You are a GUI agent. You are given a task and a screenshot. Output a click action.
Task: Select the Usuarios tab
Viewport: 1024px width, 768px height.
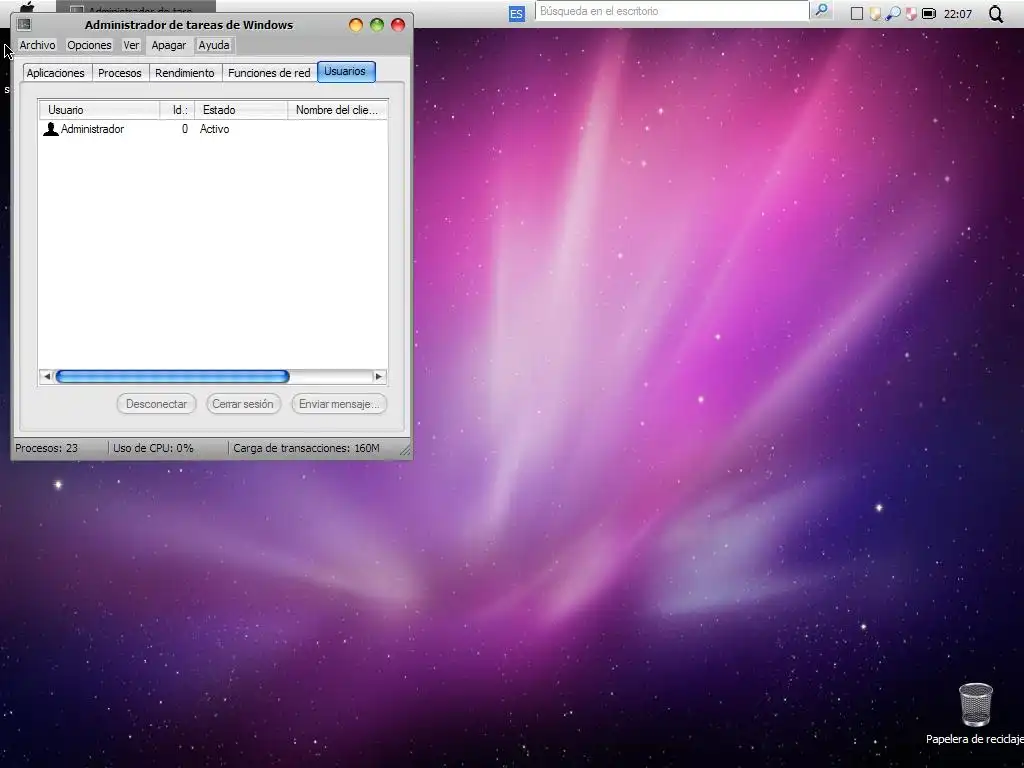tap(345, 71)
